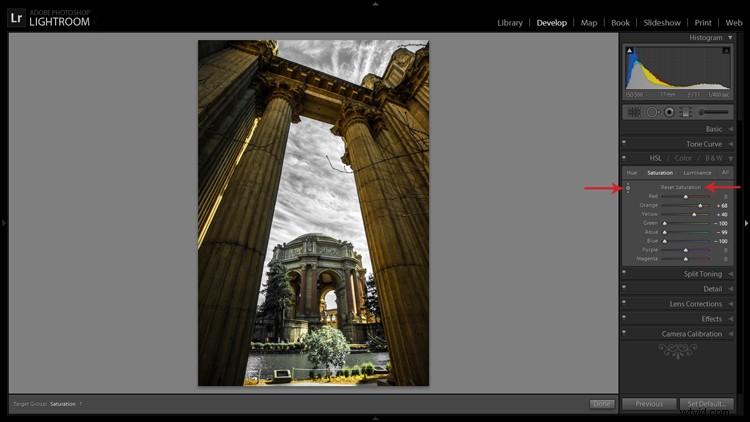Click the Done button in toolbar
This screenshot has width=750, height=422.
click(601, 404)
